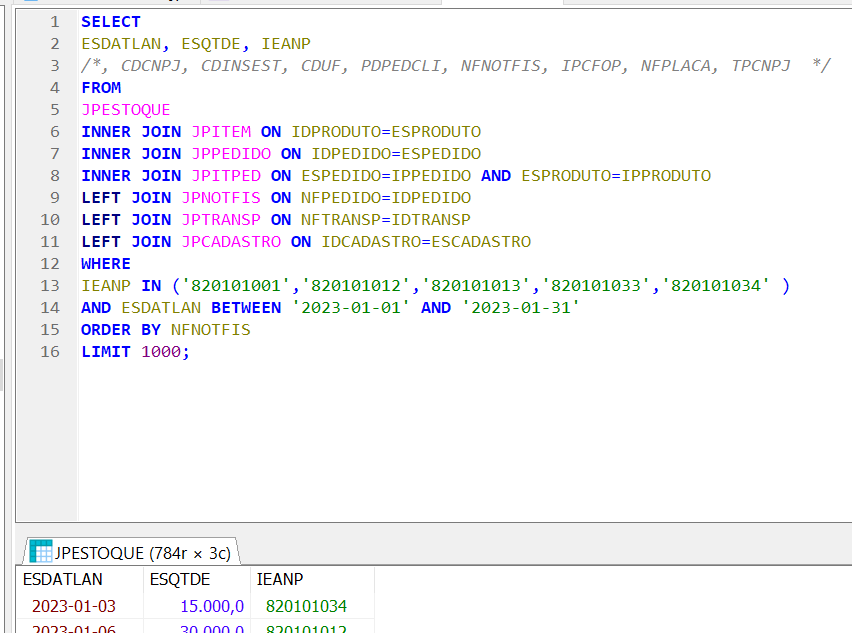The image size is (852, 633).
Task: Click the IEANP column header in results
Action: [279, 579]
